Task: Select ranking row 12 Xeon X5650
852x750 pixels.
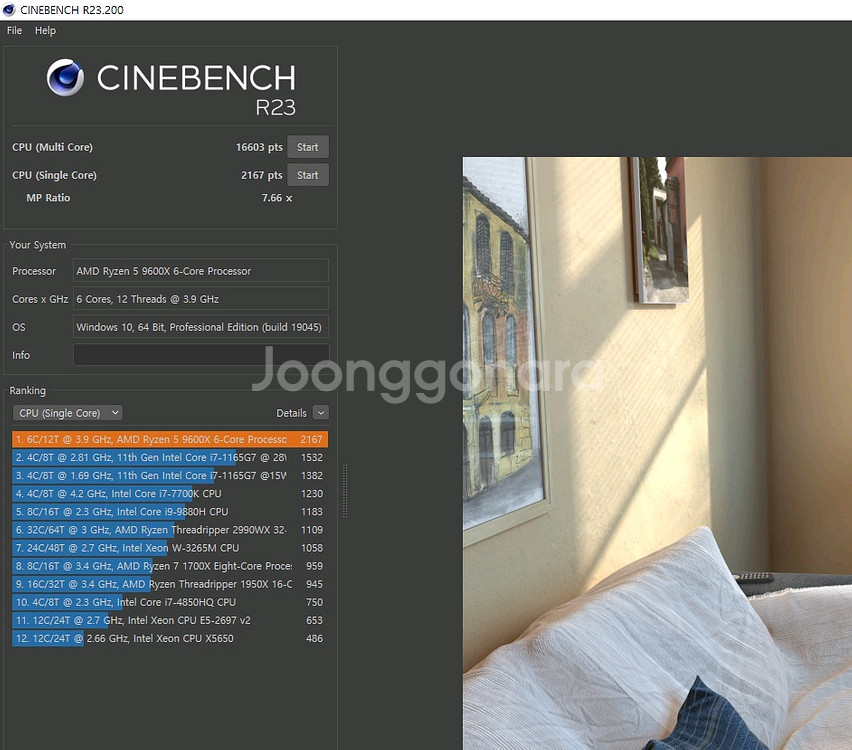Action: (170, 639)
